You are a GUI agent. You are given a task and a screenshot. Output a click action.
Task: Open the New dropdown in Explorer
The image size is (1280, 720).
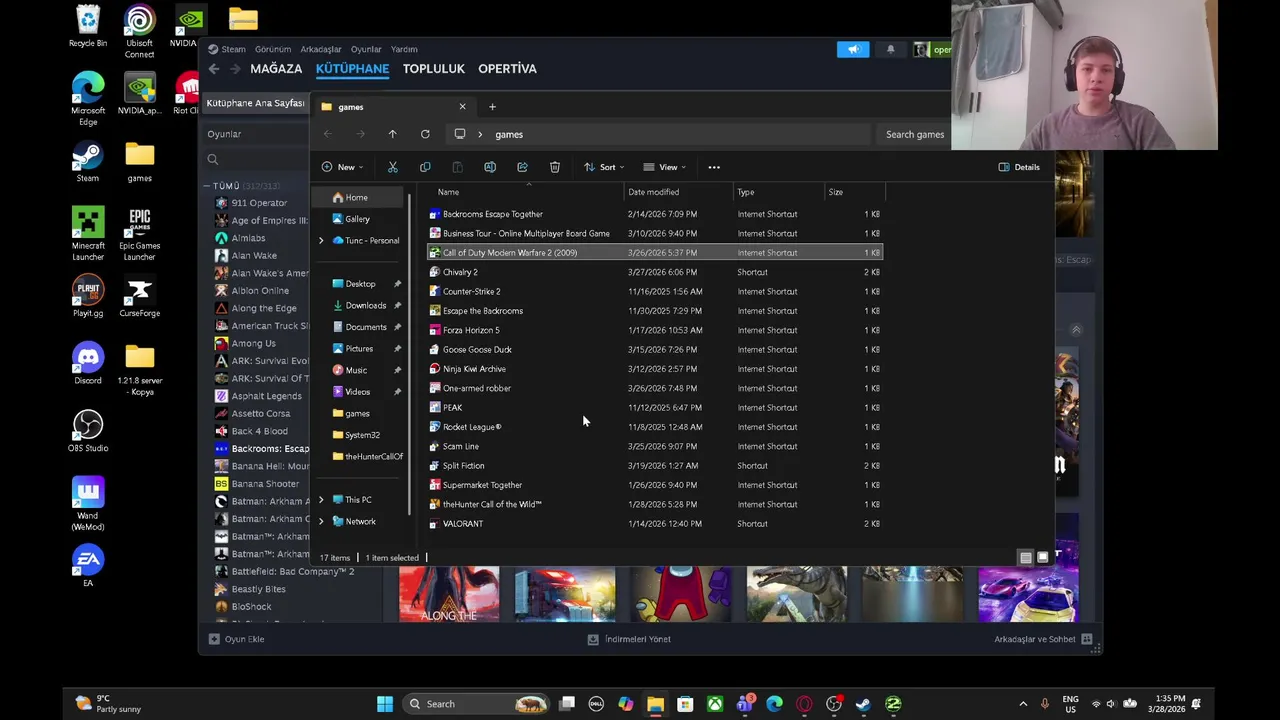pos(343,167)
